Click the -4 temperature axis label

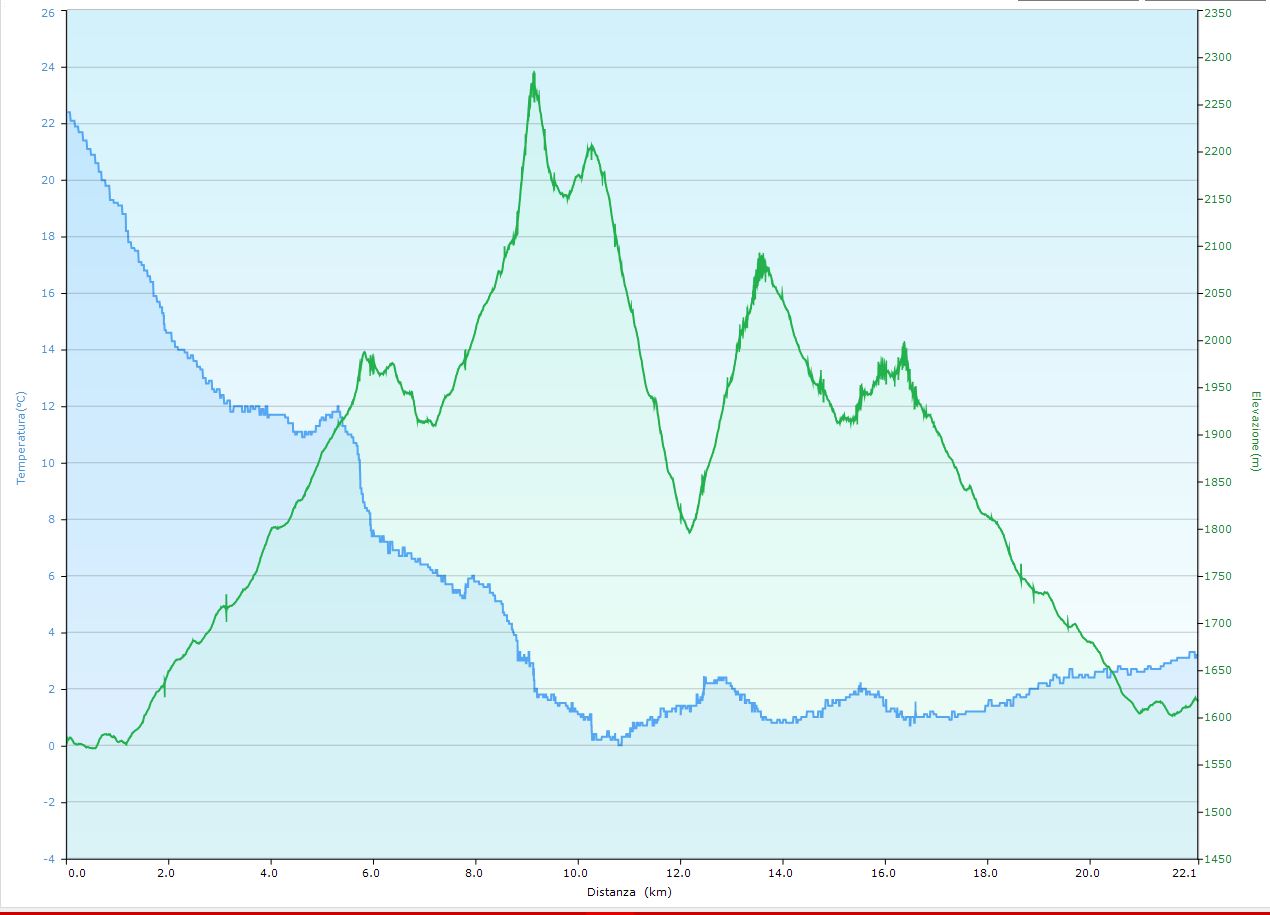(x=48, y=859)
